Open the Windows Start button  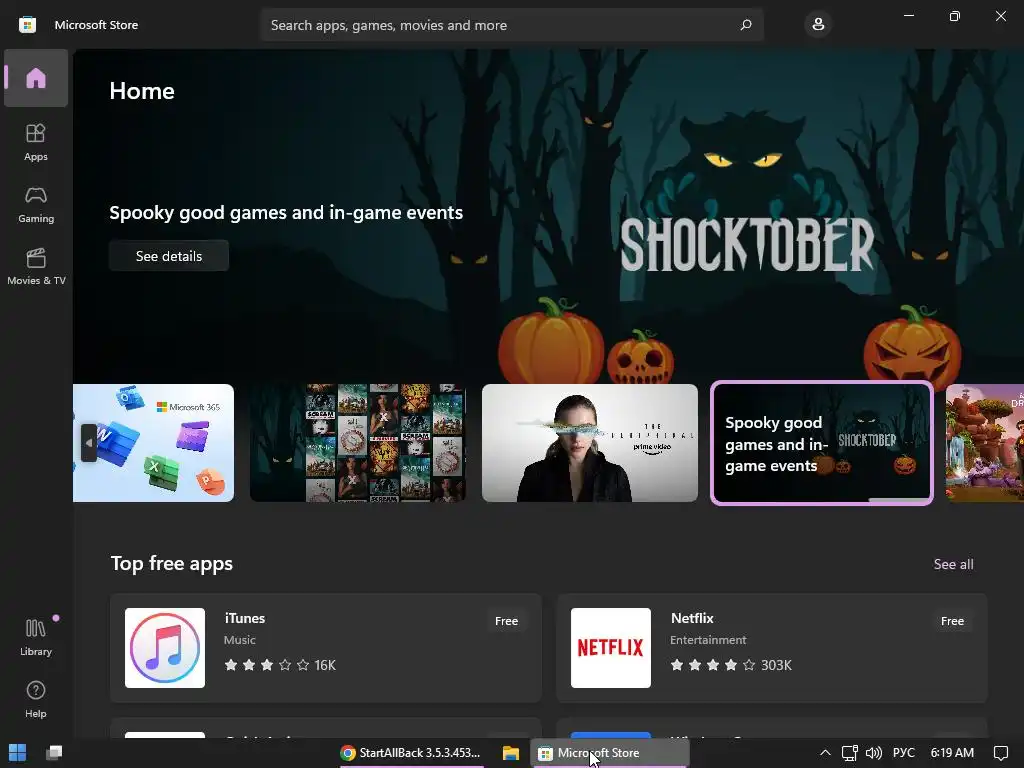click(18, 752)
